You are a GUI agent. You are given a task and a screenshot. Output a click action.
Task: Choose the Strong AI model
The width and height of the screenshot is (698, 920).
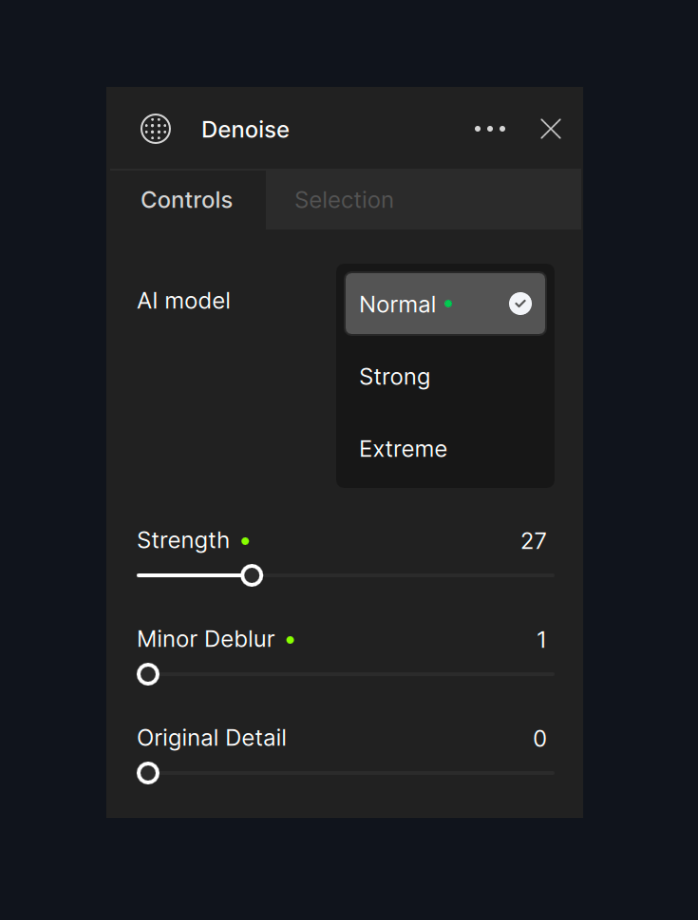pyautogui.click(x=395, y=377)
